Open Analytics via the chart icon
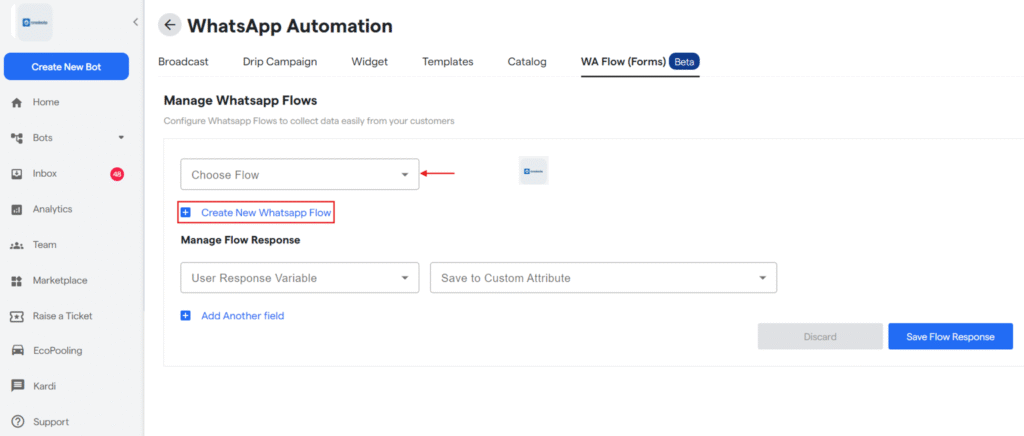 (17, 210)
